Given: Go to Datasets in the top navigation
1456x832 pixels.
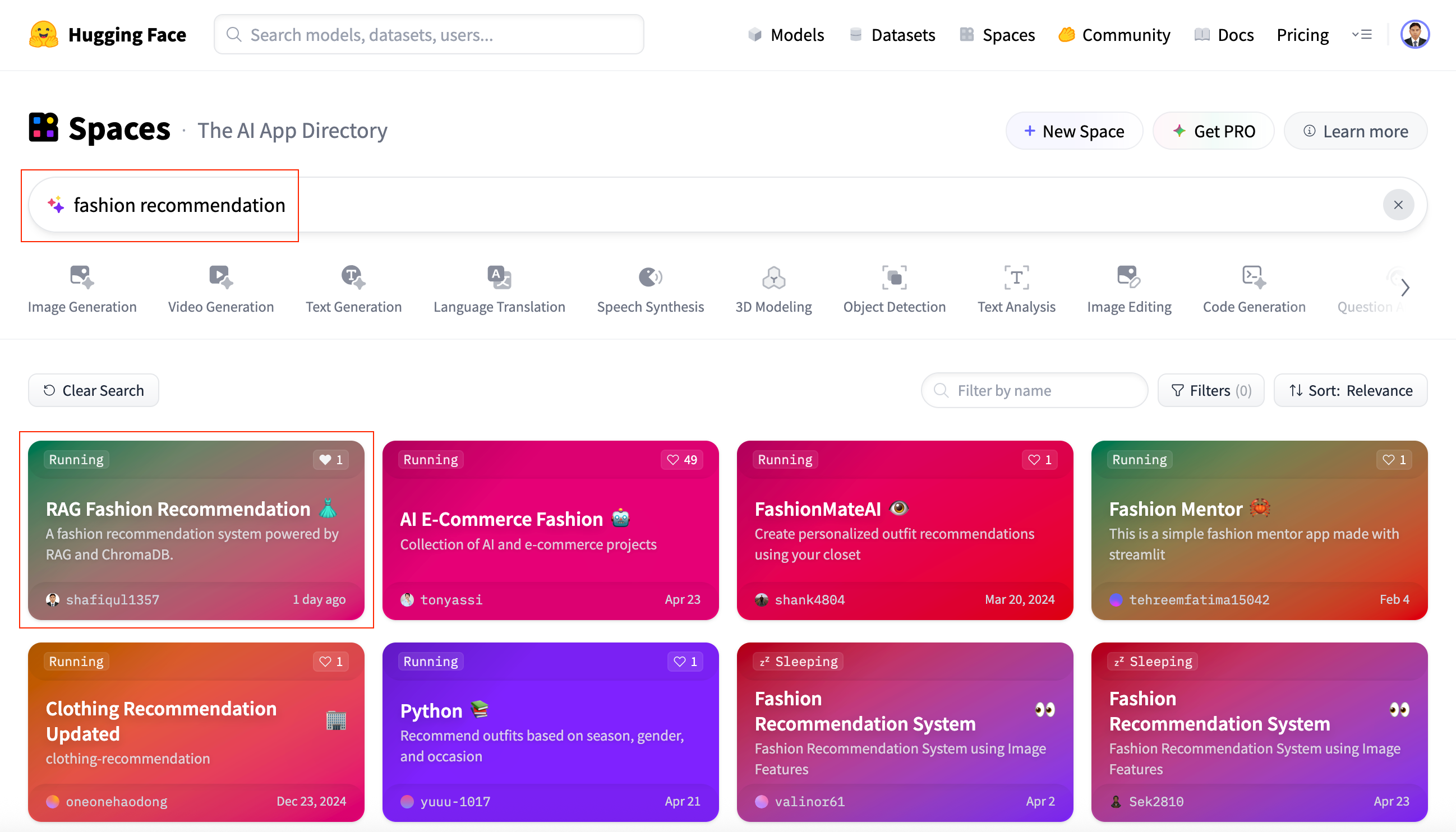Looking at the screenshot, I should [x=892, y=35].
